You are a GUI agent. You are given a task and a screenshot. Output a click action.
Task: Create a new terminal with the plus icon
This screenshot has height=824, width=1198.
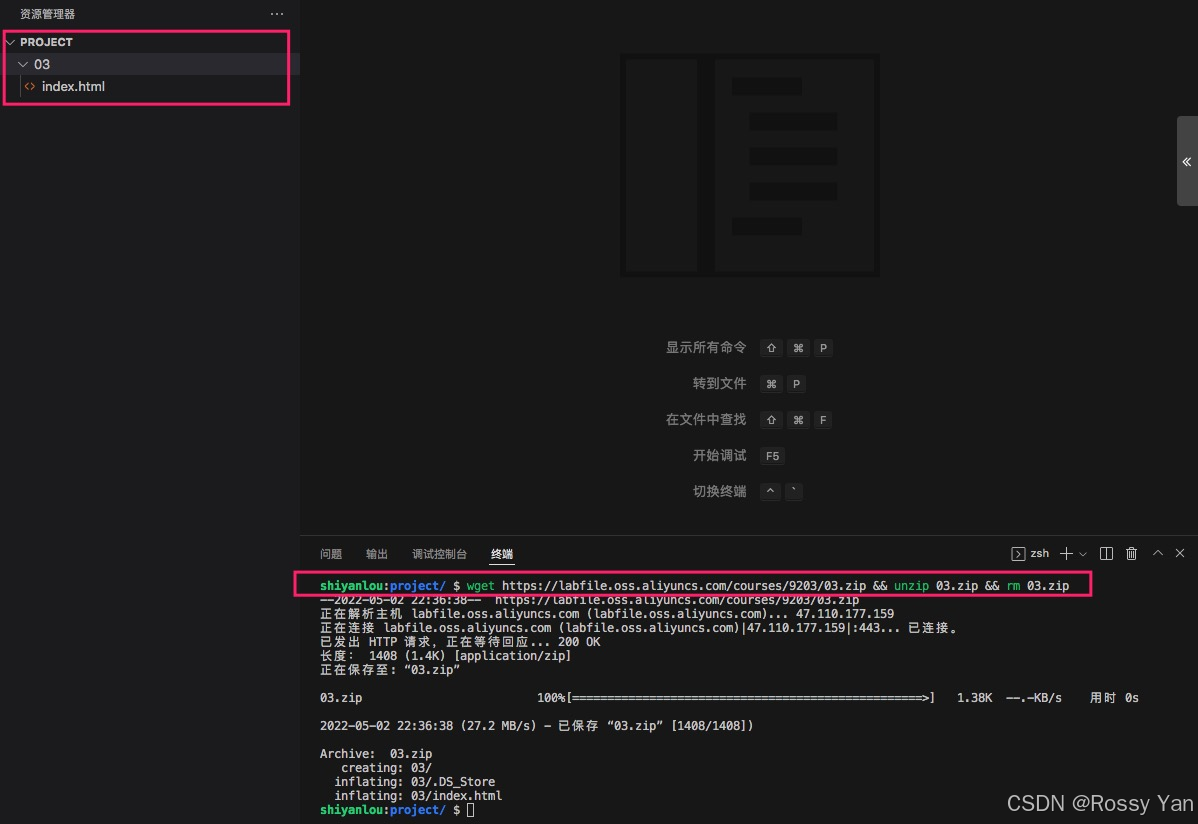(1067, 553)
